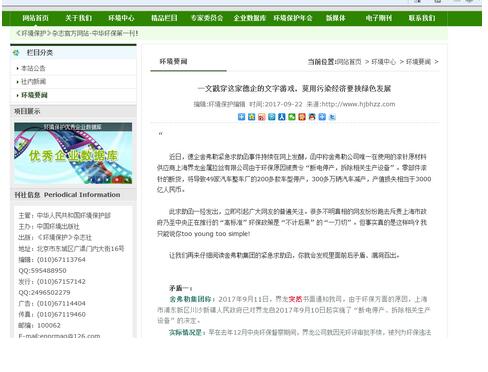This screenshot has width=488, height=372.
Task: Open 网站首页 in the green navigation bar
Action: pyautogui.click(x=35, y=18)
